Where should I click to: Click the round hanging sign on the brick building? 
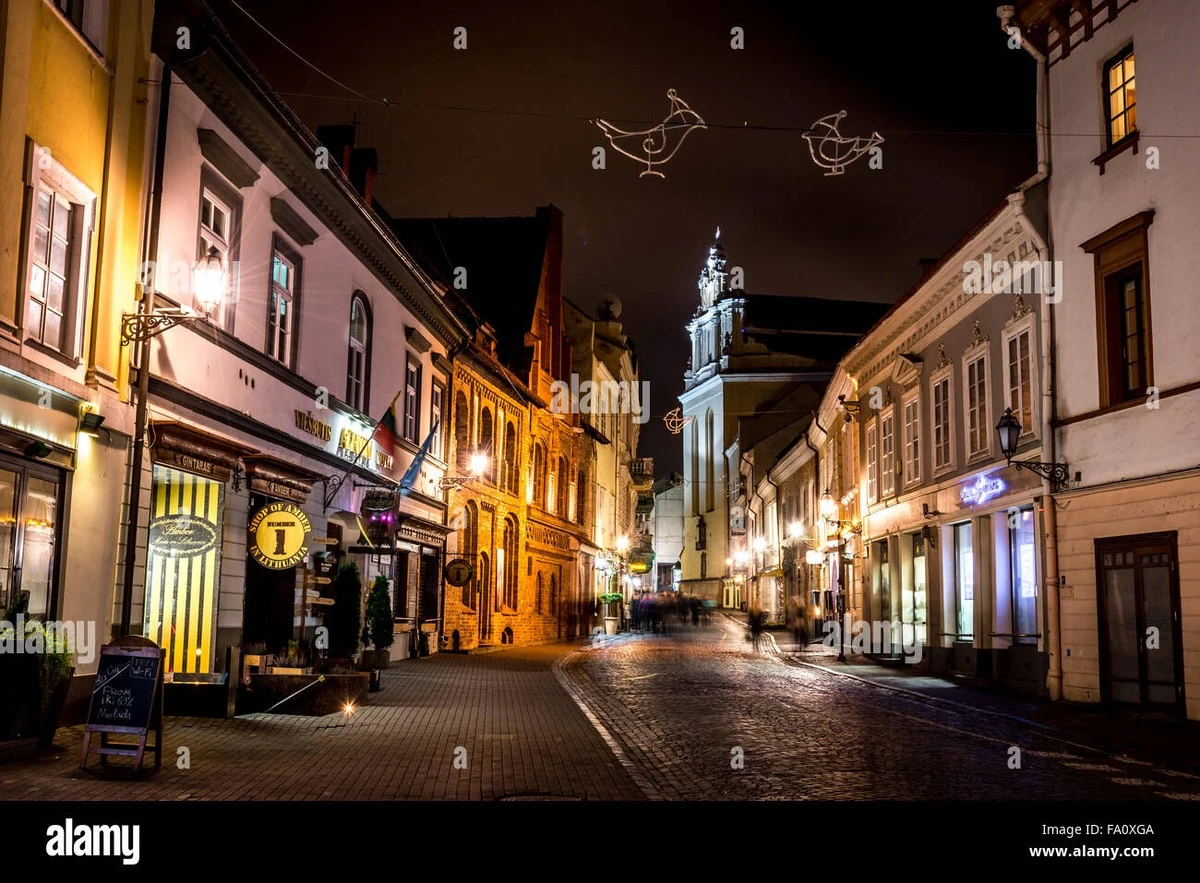[458, 572]
